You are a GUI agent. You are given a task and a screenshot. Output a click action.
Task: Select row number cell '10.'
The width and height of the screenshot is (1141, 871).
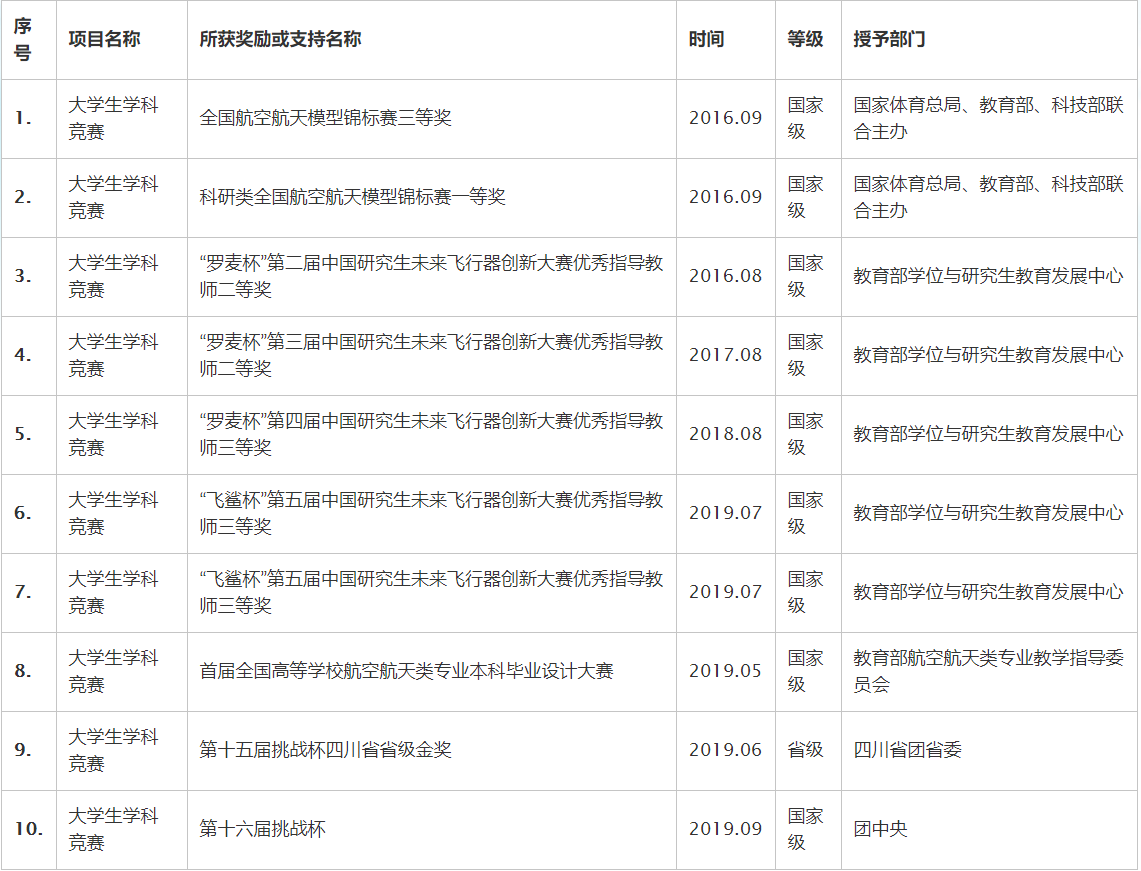click(28, 830)
